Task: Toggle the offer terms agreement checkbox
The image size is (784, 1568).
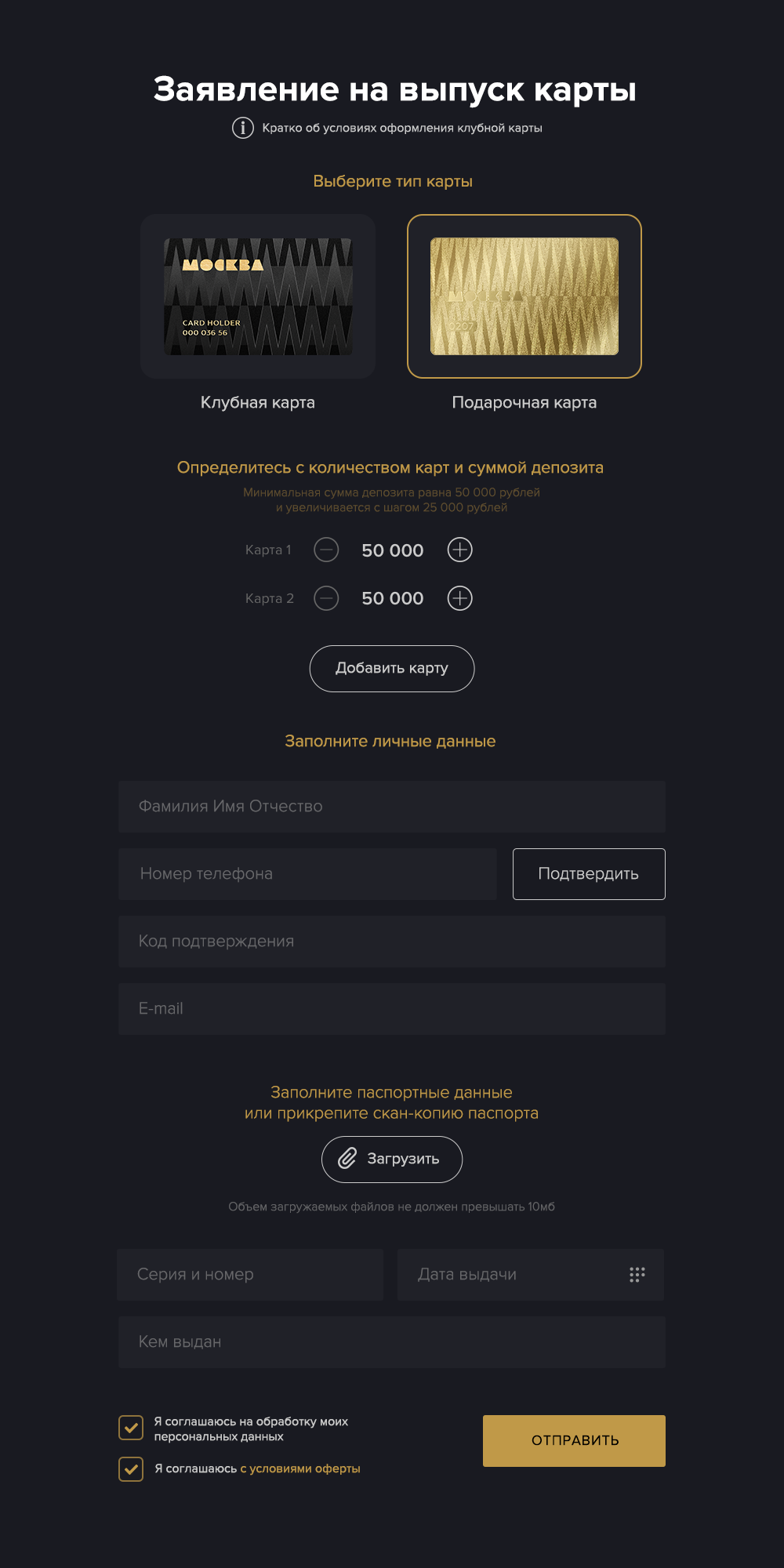Action: (x=131, y=1468)
